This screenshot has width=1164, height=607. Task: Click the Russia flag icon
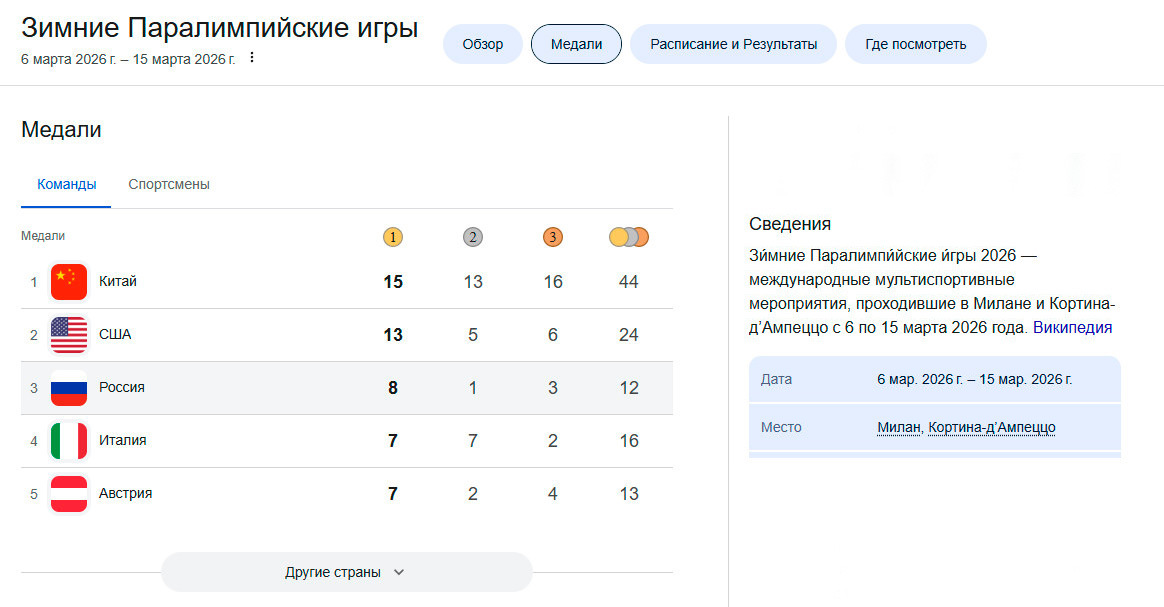coord(68,387)
